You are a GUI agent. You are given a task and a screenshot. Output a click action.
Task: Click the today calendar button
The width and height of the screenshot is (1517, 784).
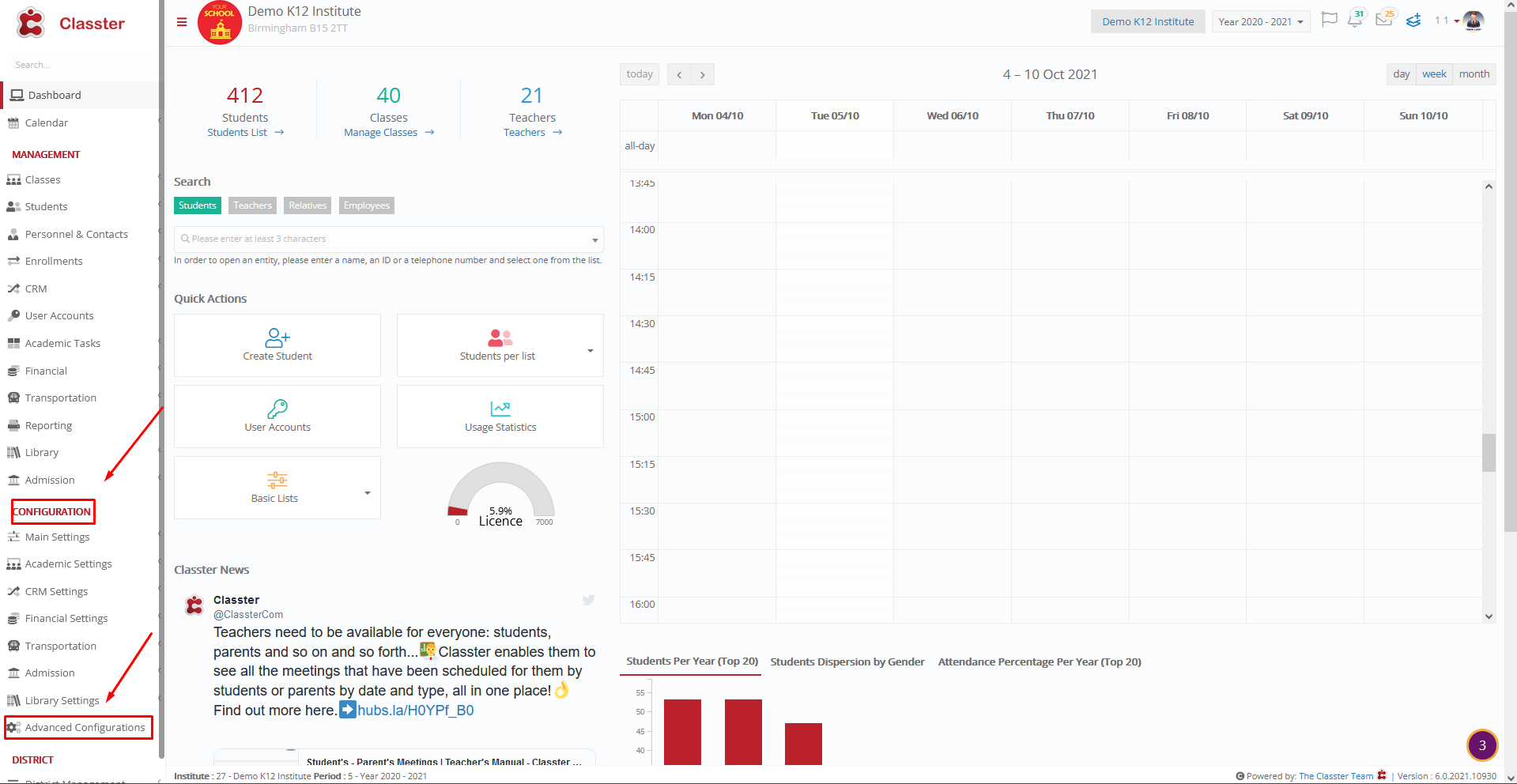point(640,74)
